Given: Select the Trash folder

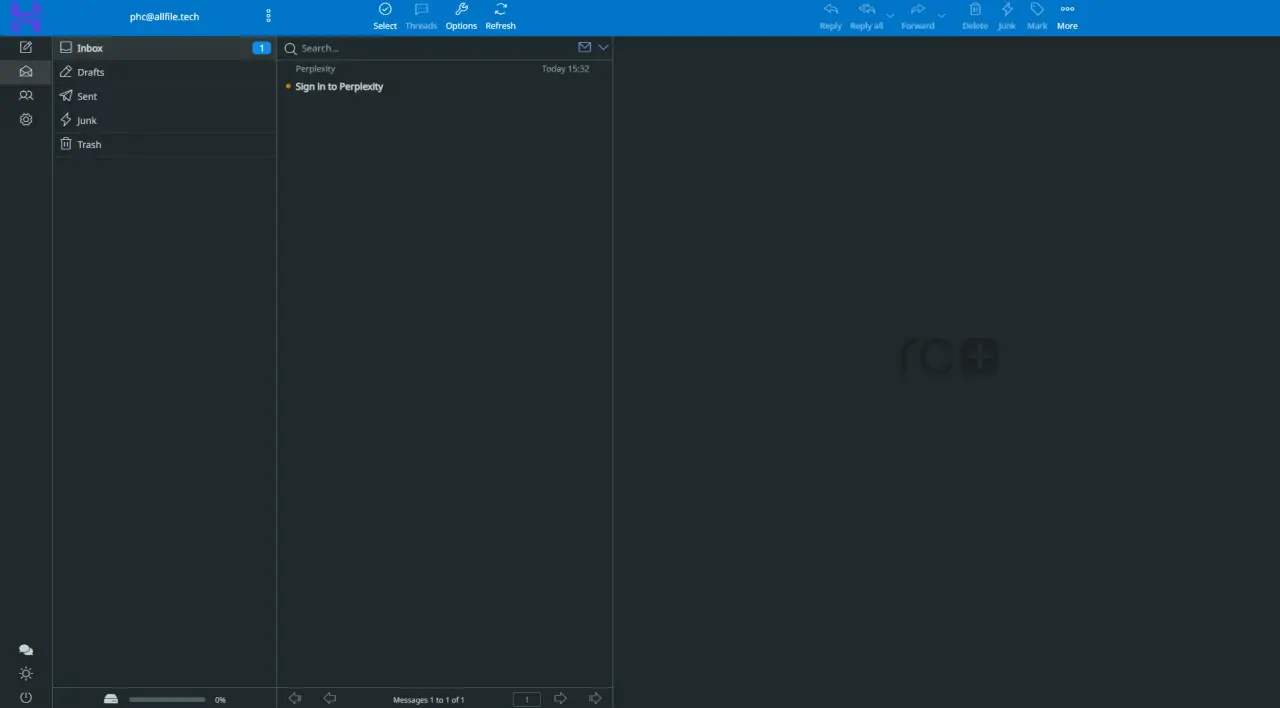Looking at the screenshot, I should pos(165,144).
